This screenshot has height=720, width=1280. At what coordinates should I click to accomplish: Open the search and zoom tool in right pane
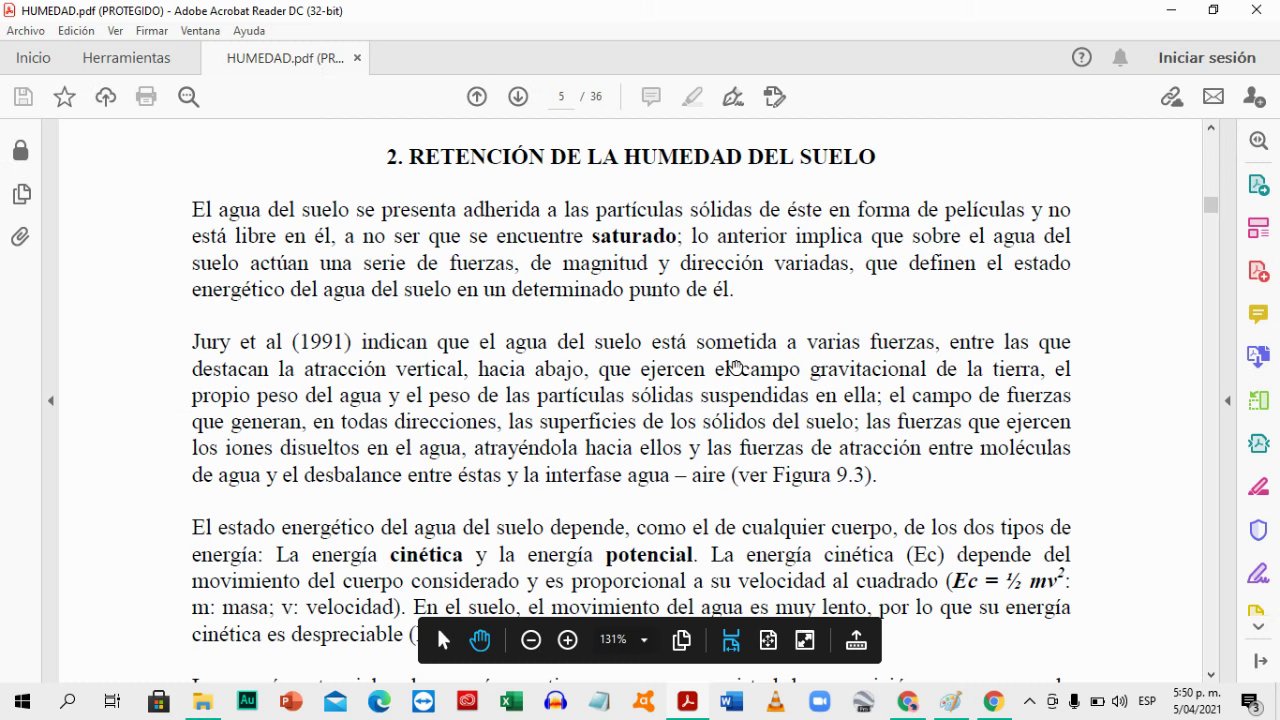(x=1258, y=141)
